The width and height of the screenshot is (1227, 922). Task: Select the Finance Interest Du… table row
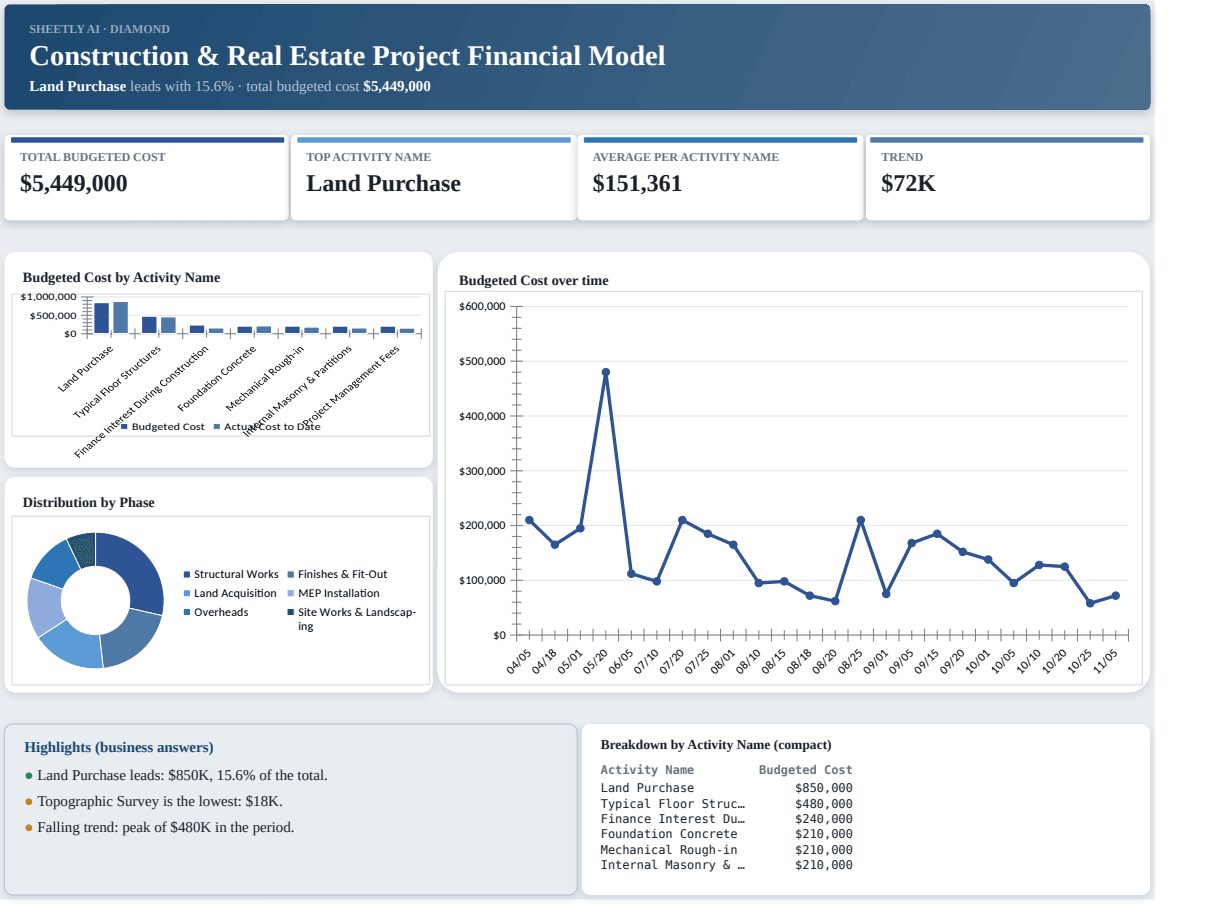727,819
